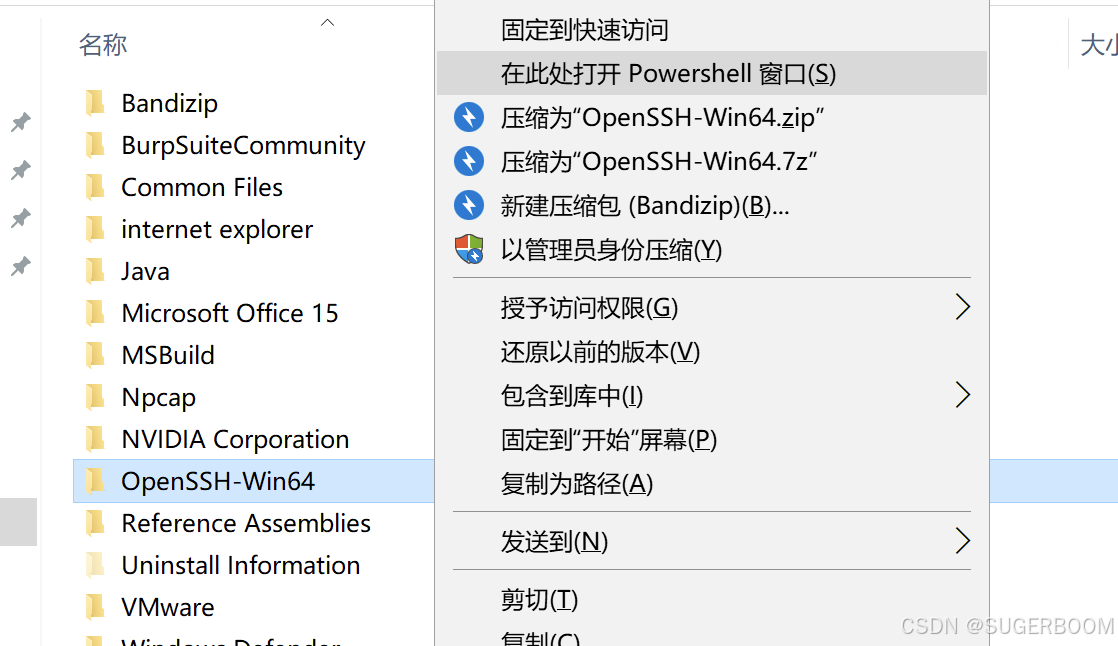The width and height of the screenshot is (1118, 646).
Task: Click Bandizip icon beside OpenSSH-Win64.zip entry
Action: 469,118
